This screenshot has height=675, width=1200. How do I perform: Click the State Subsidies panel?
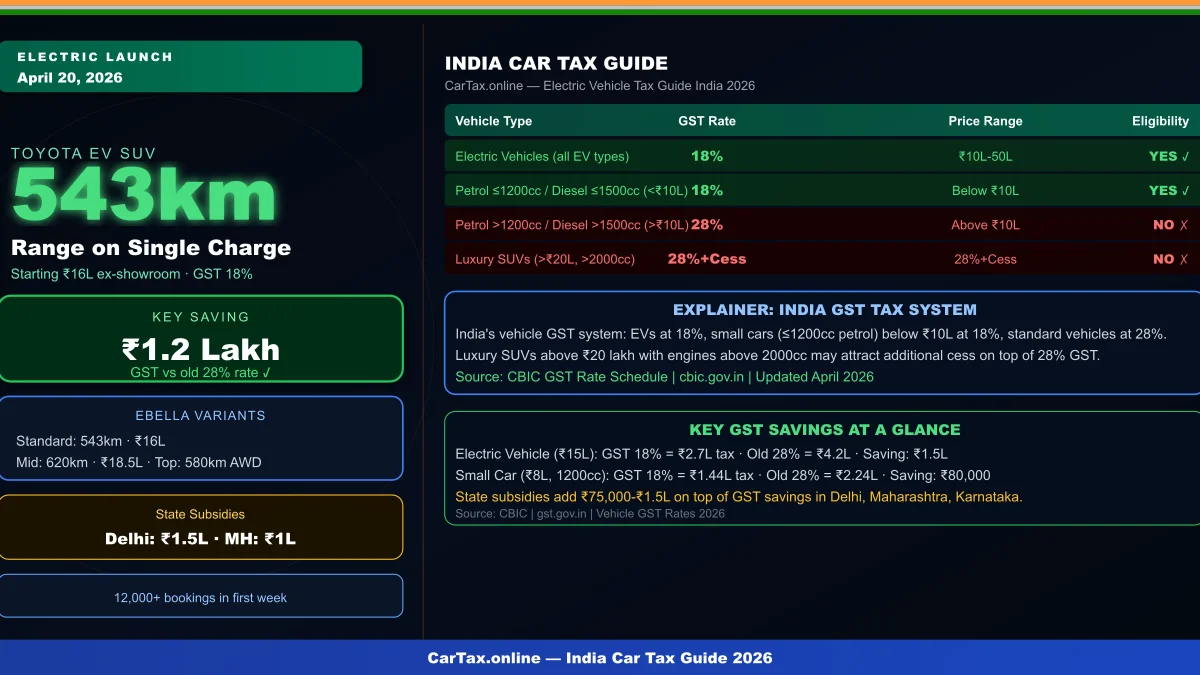(202, 526)
